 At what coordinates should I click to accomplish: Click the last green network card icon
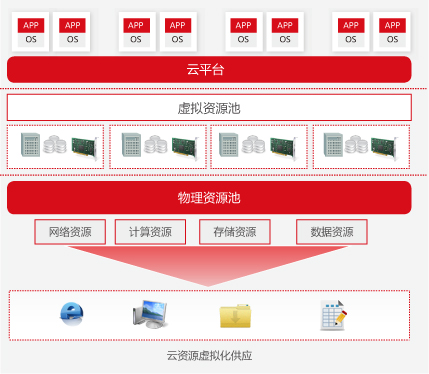pos(384,148)
